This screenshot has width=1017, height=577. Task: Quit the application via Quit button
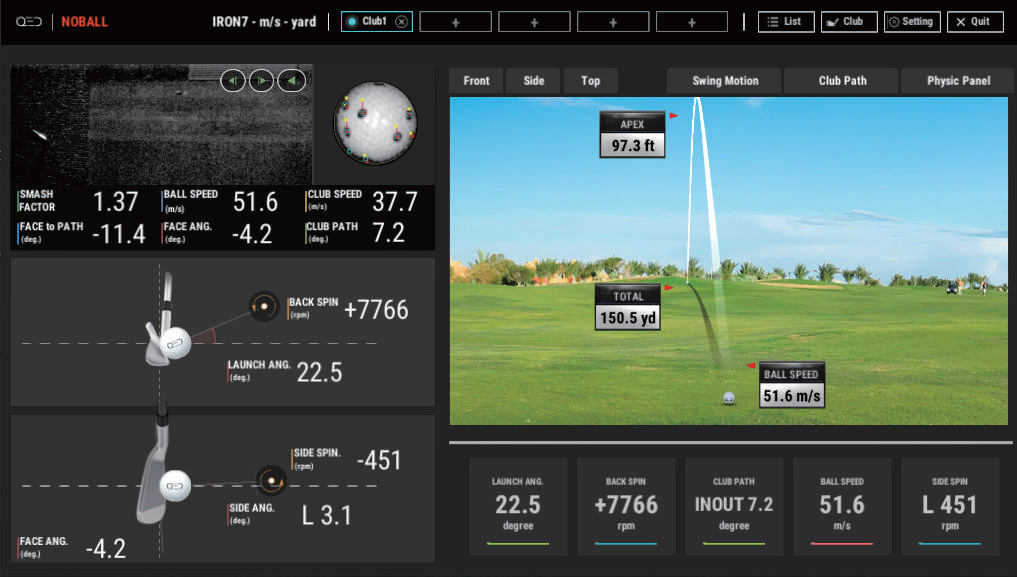(x=974, y=22)
